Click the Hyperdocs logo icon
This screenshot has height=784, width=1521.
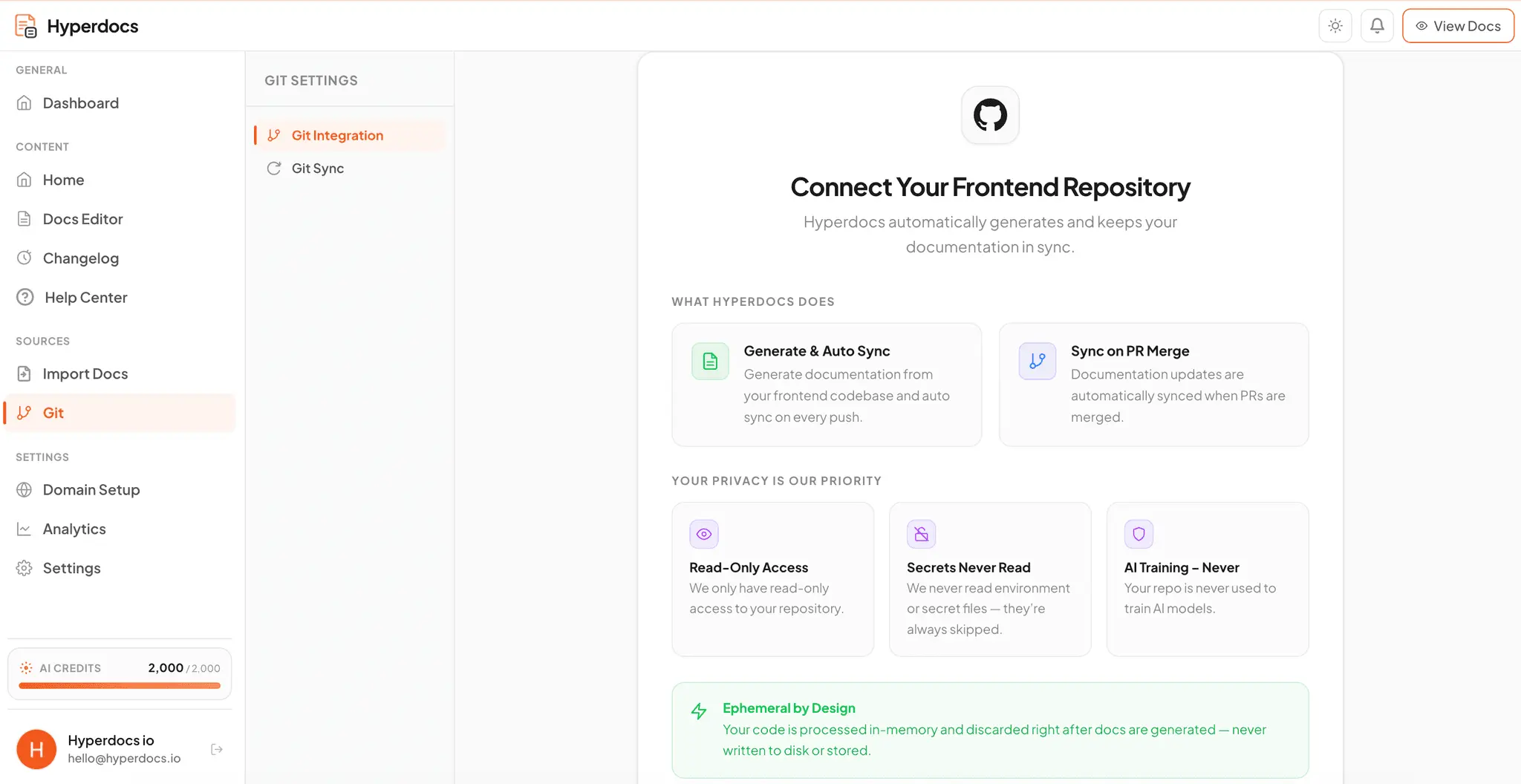26,26
